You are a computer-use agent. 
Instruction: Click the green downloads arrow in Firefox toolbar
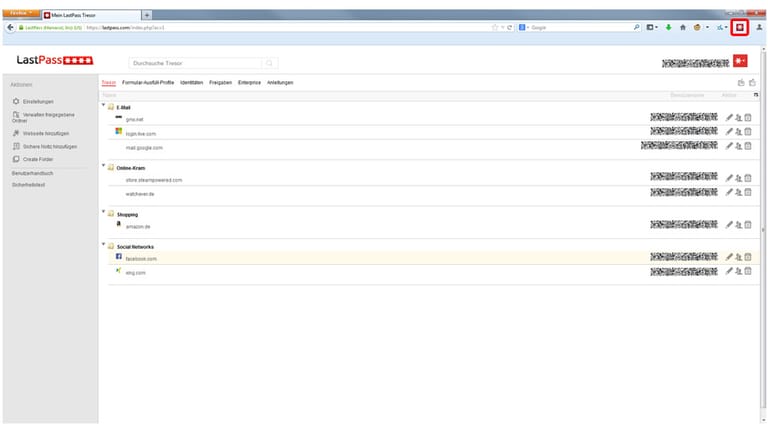click(x=668, y=27)
